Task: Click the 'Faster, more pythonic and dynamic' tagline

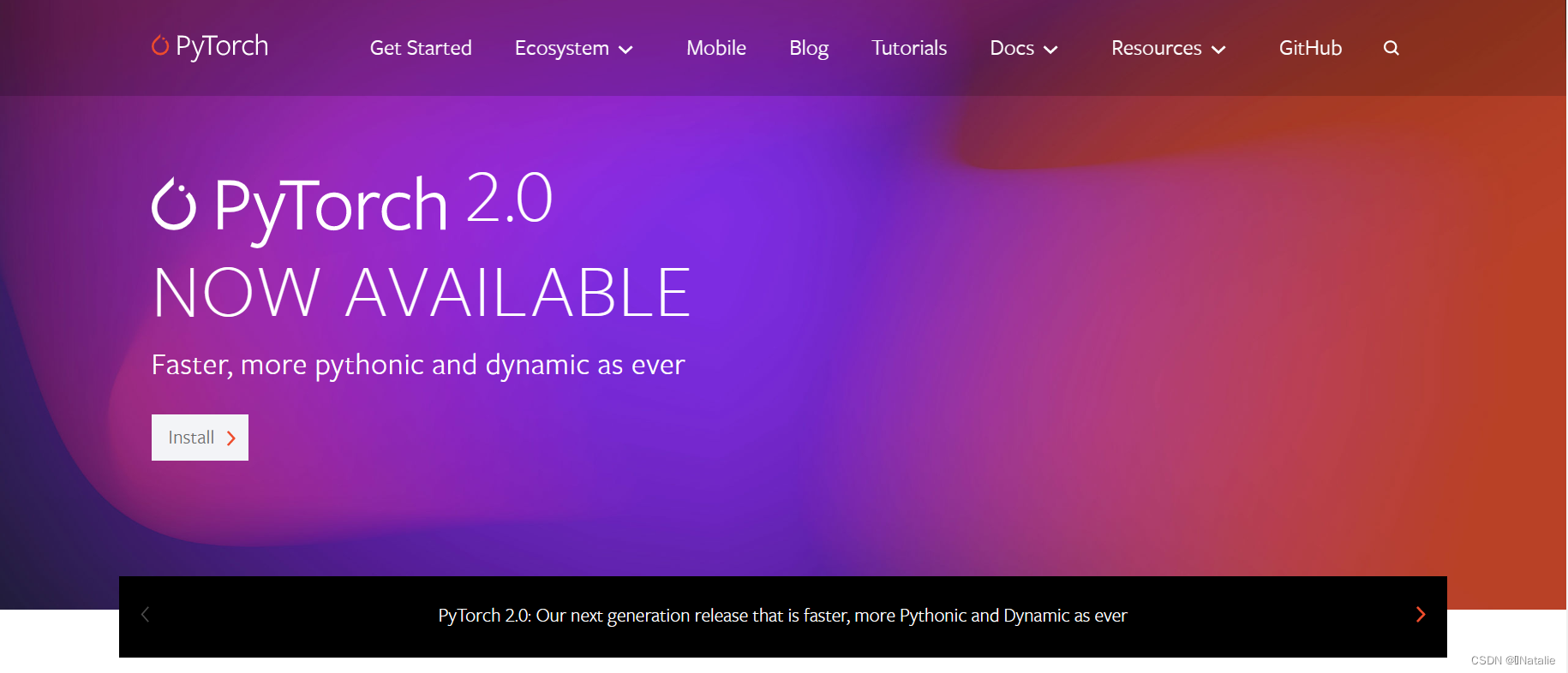Action: click(418, 366)
